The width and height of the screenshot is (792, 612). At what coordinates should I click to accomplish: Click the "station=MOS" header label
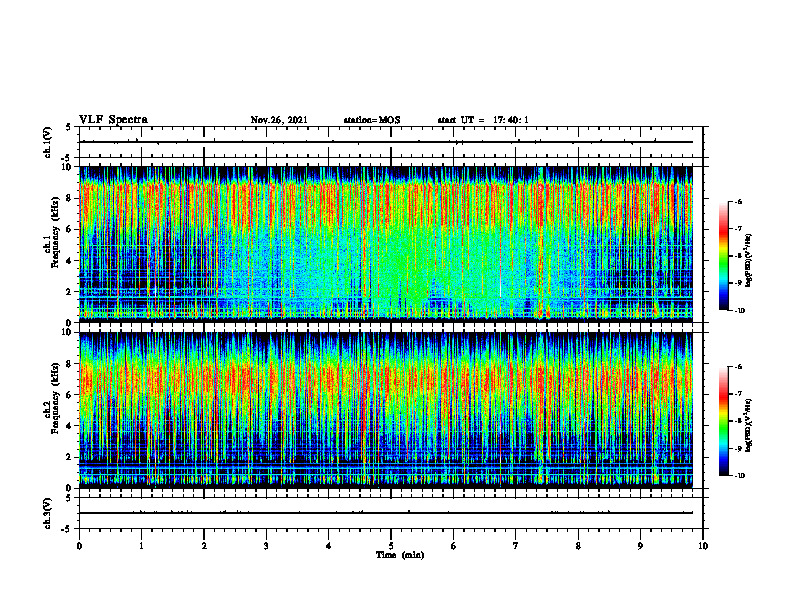point(372,120)
